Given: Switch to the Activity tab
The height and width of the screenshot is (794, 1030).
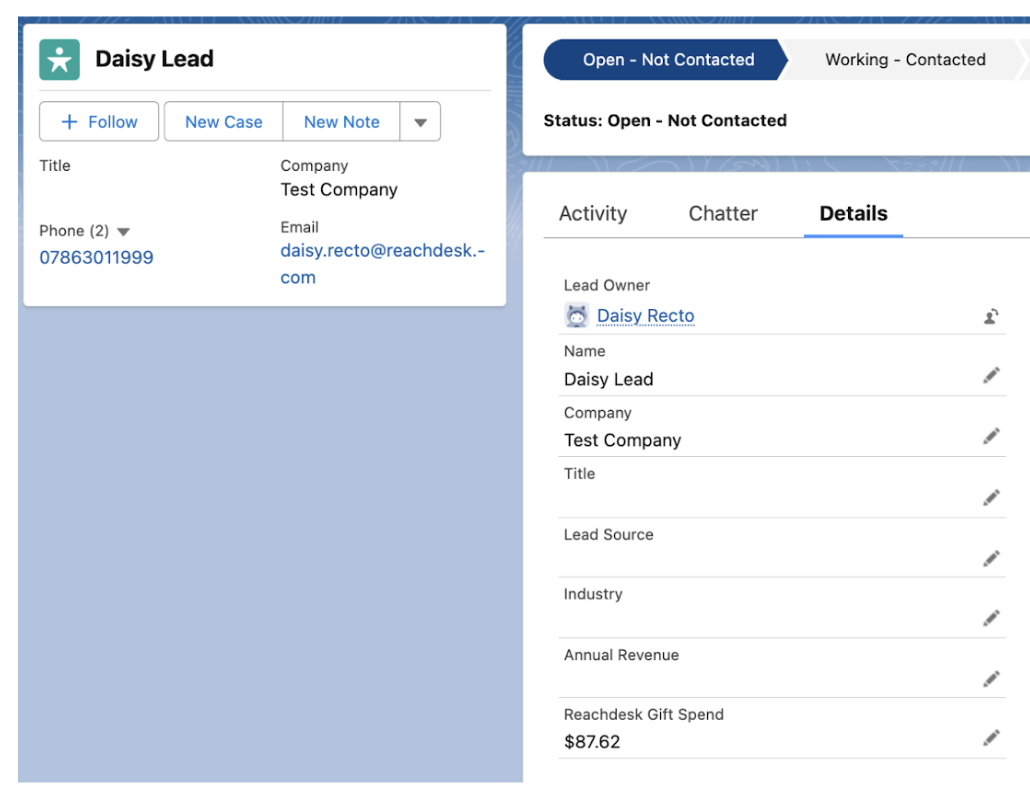Looking at the screenshot, I should [592, 213].
